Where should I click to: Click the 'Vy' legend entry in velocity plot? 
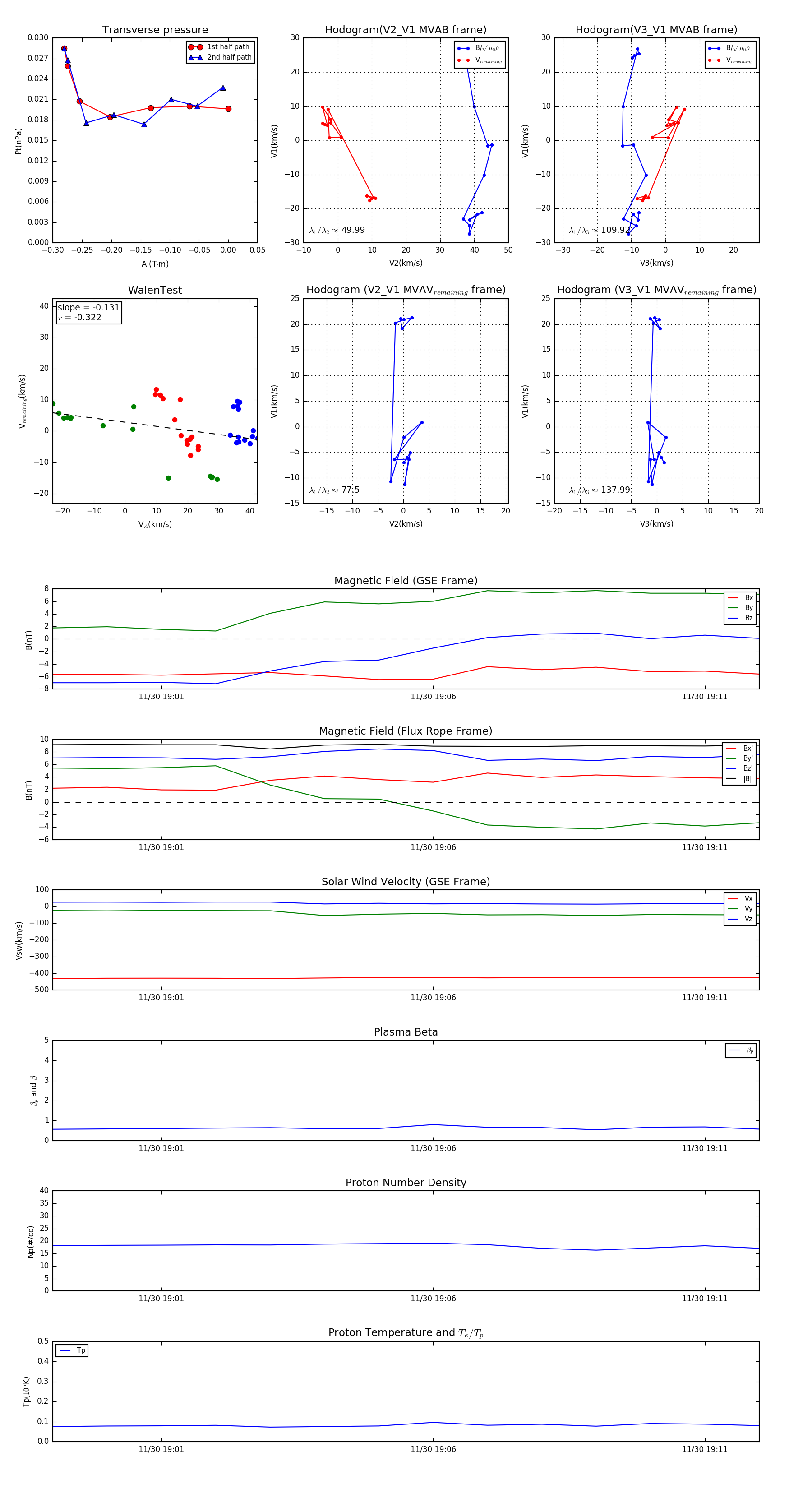click(740, 909)
